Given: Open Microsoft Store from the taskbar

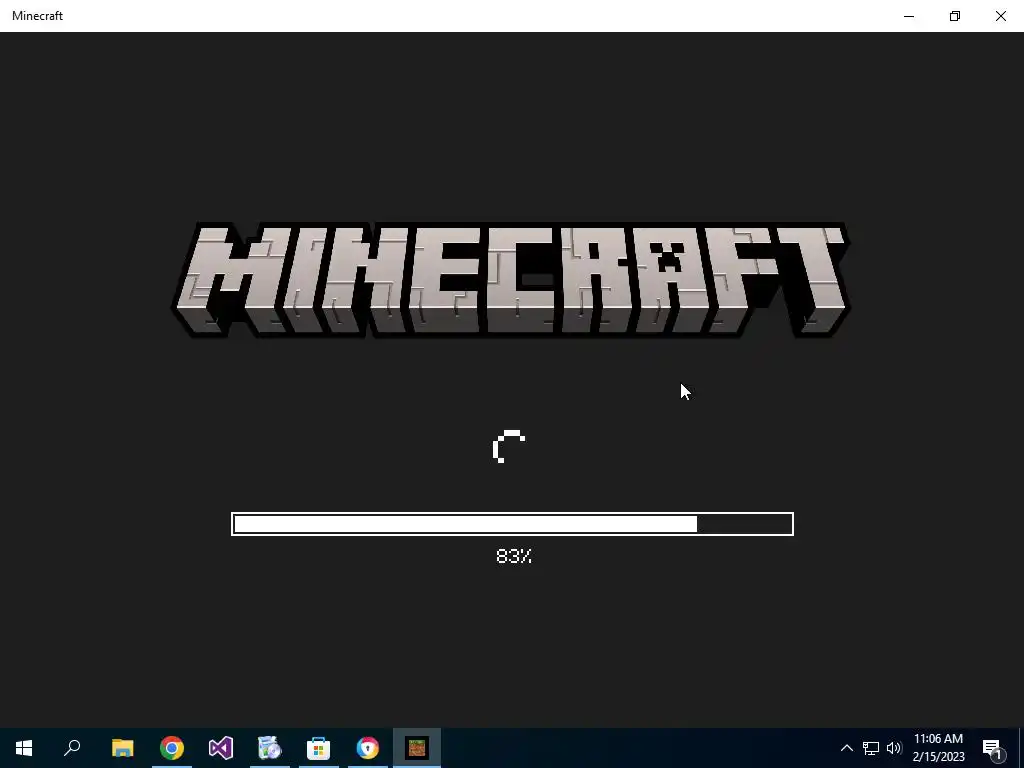Looking at the screenshot, I should click(x=319, y=748).
